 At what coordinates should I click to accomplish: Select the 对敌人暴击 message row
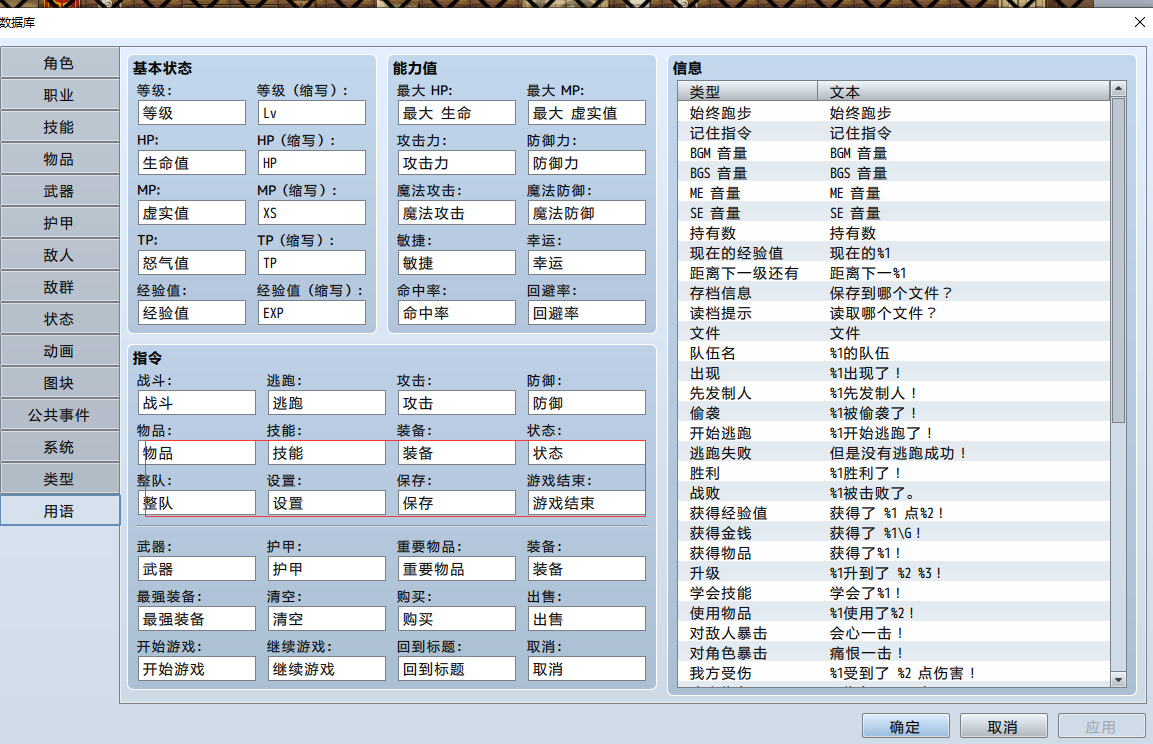pyautogui.click(x=893, y=632)
